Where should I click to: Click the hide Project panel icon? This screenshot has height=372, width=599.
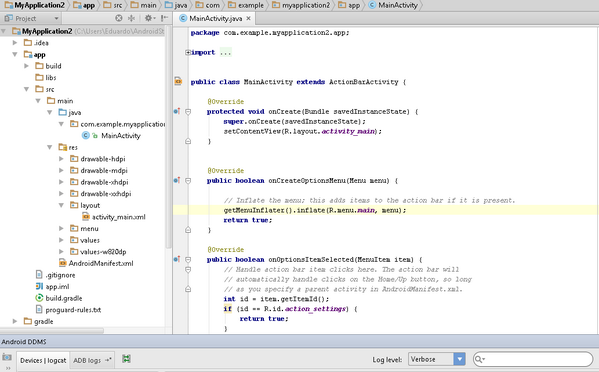164,18
